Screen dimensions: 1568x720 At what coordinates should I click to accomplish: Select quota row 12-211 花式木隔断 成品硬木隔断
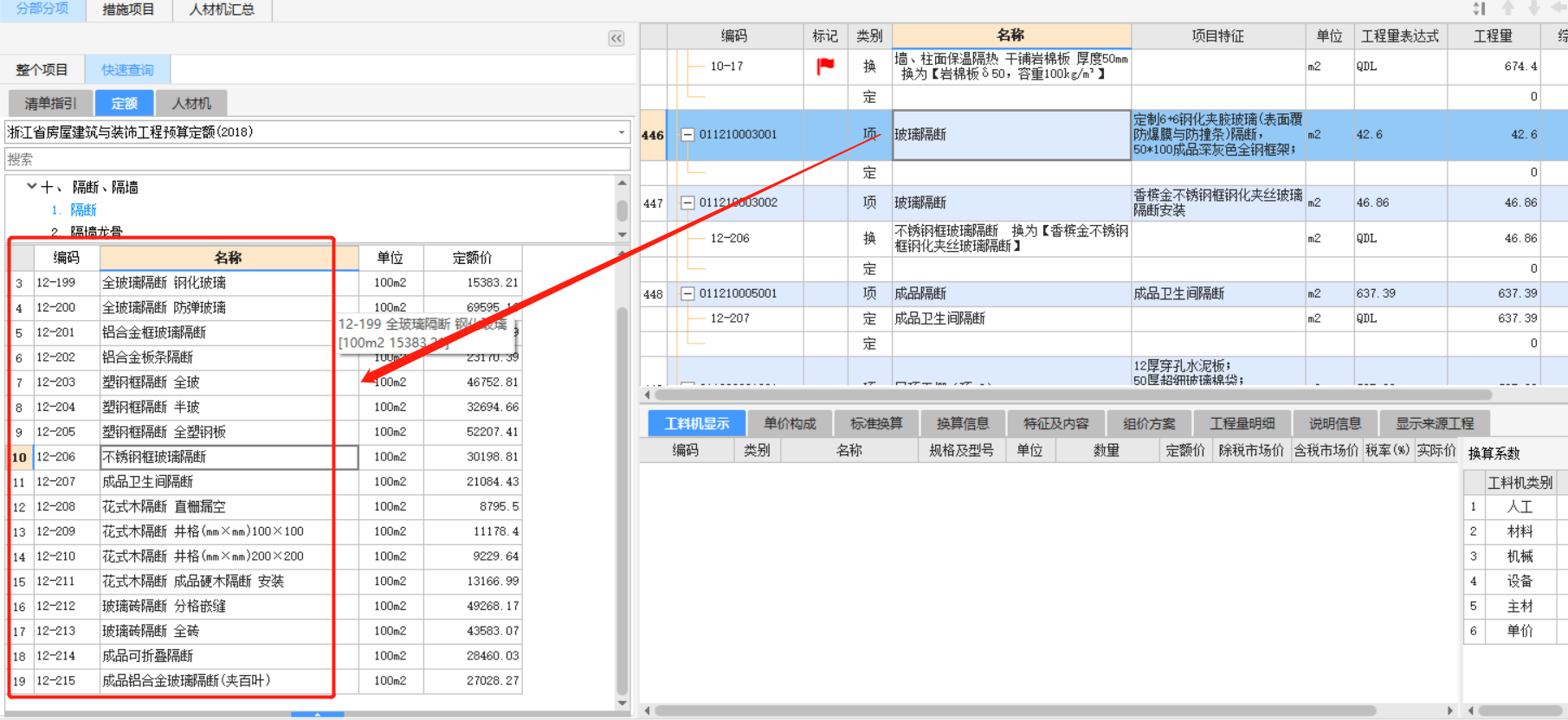(266, 582)
